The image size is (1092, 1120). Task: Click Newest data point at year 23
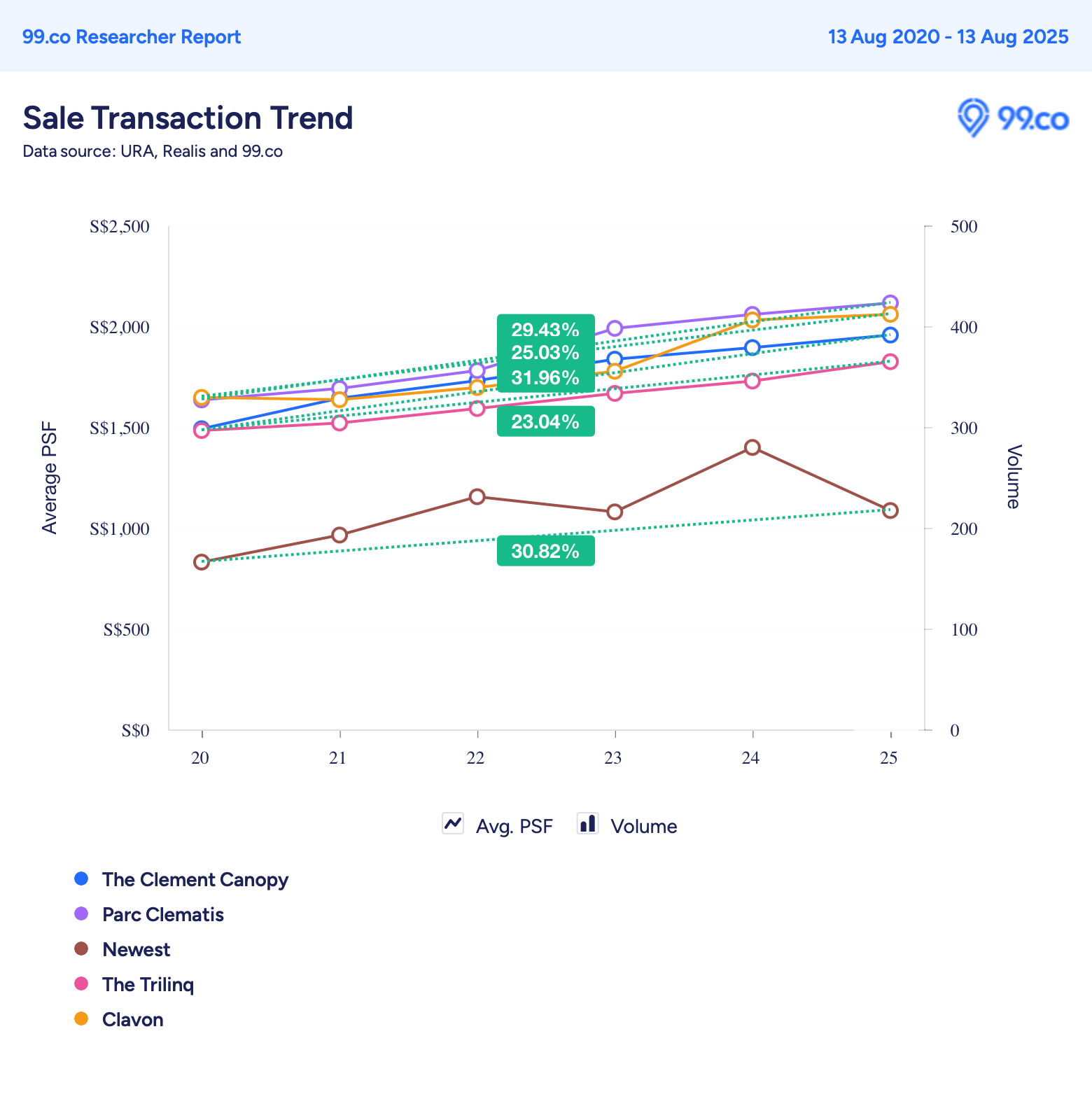pos(615,512)
